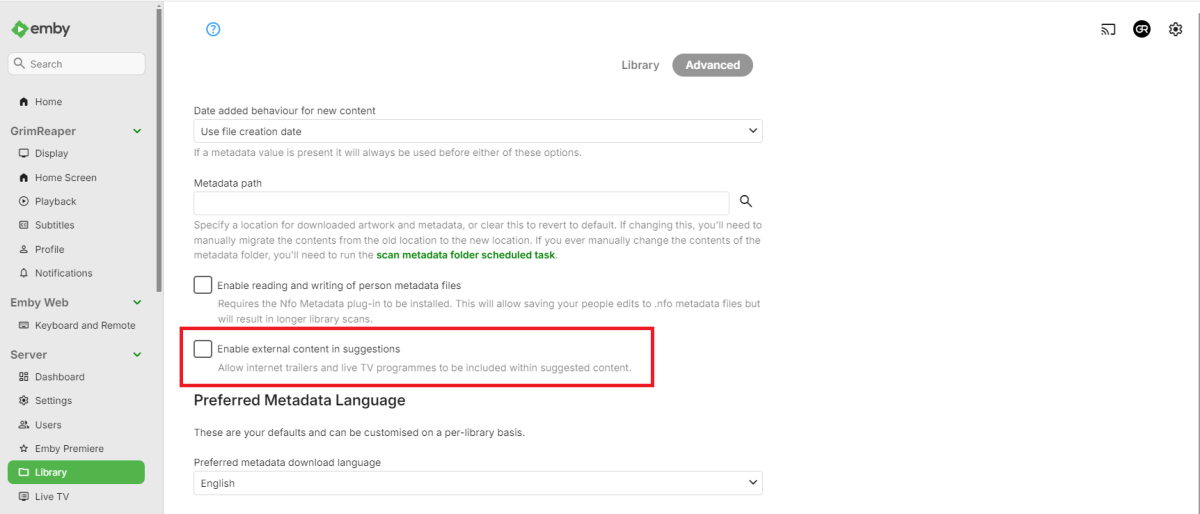Open the settings gear icon
Viewport: 1200px width, 514px height.
[1175, 29]
